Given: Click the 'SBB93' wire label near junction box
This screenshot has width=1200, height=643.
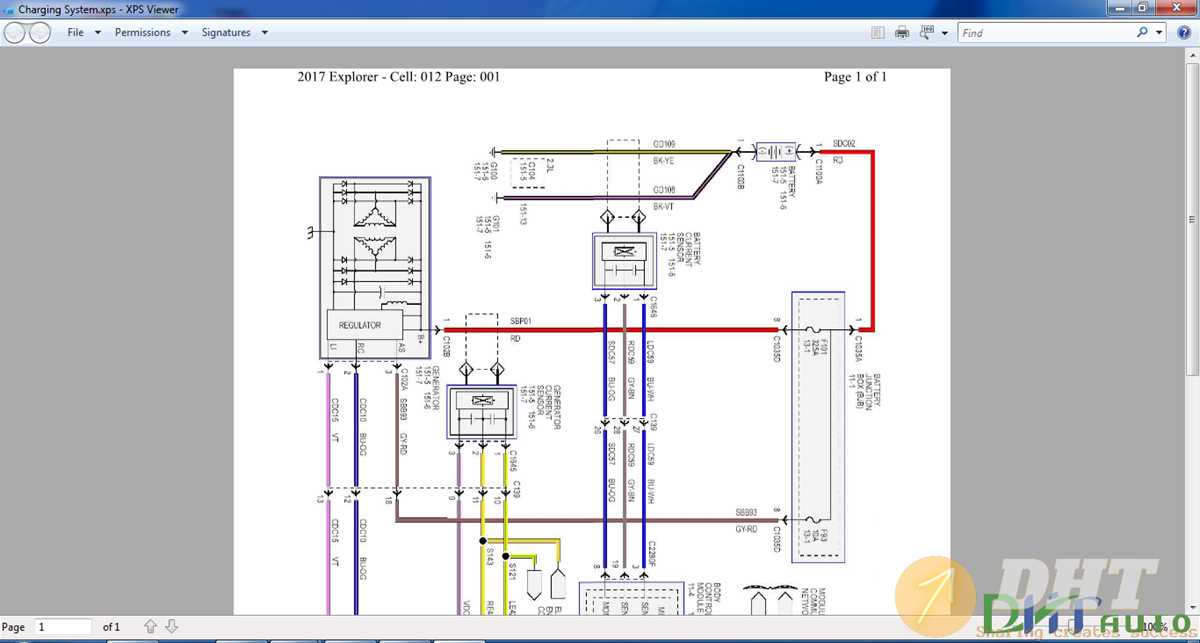Looking at the screenshot, I should [x=747, y=511].
